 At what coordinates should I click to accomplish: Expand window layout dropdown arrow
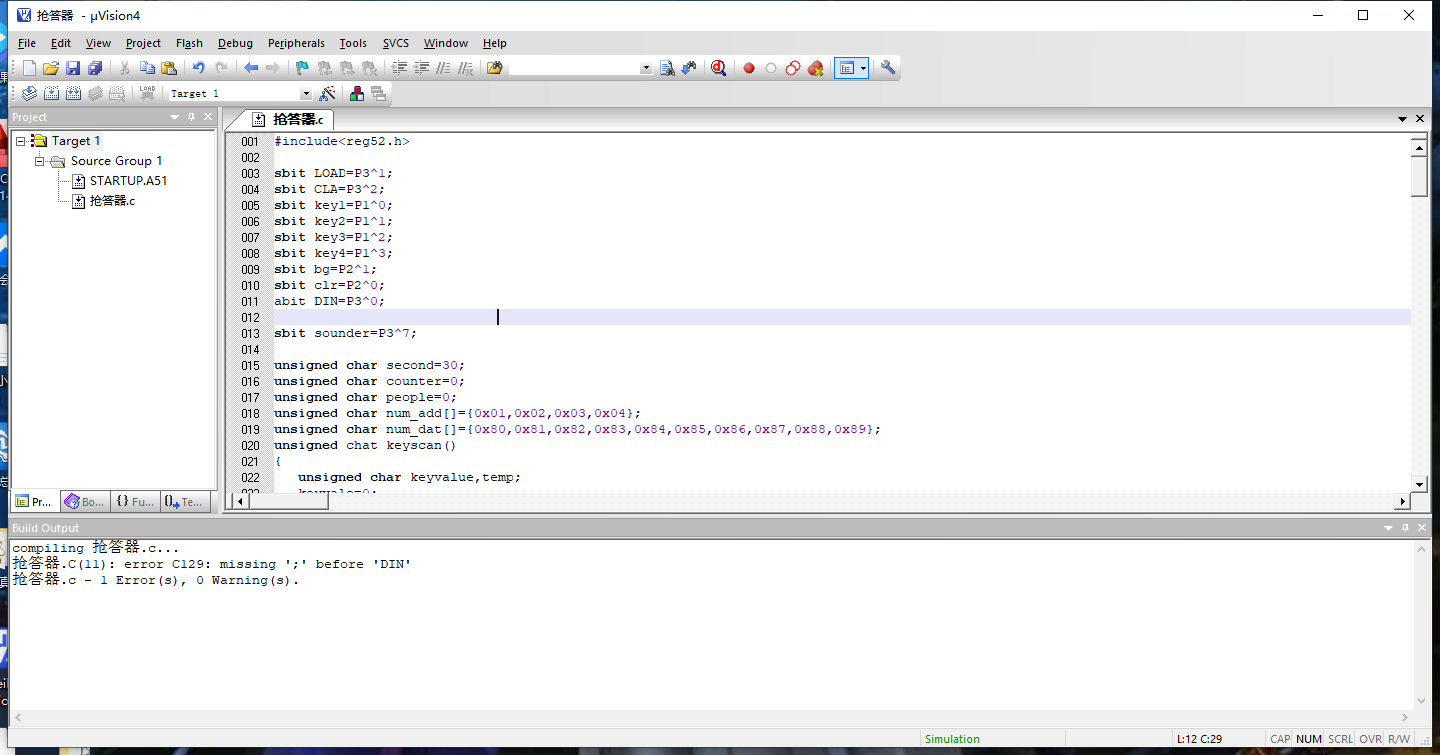pyautogui.click(x=863, y=68)
